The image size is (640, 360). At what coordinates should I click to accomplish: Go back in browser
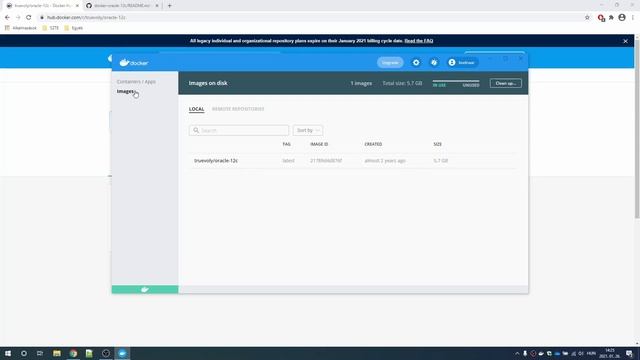(x=7, y=18)
